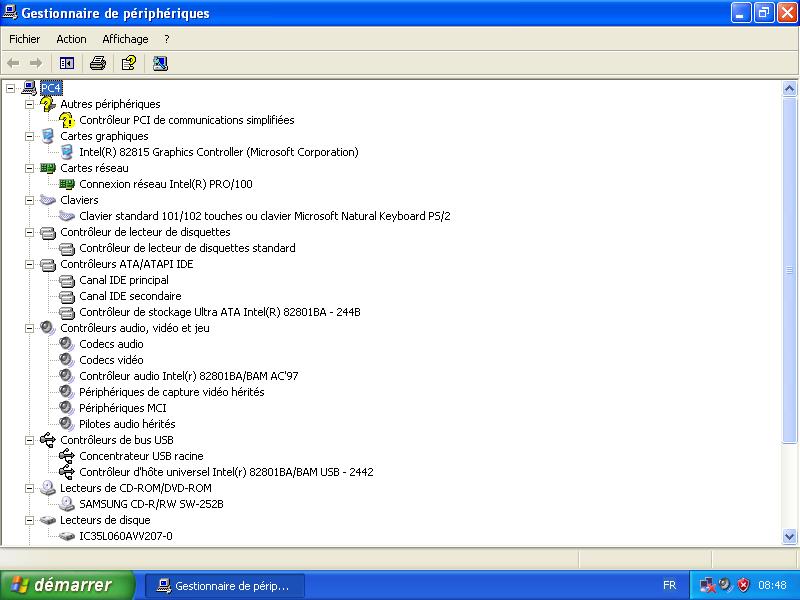Click the IC35L060AVV207-0 disk icon
800x600 pixels.
pos(67,536)
